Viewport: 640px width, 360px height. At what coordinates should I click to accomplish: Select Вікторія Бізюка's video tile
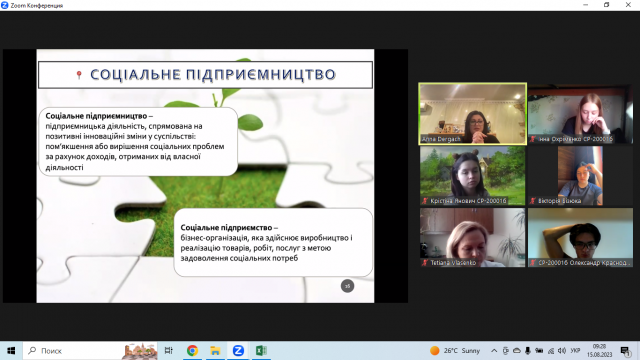click(x=580, y=176)
